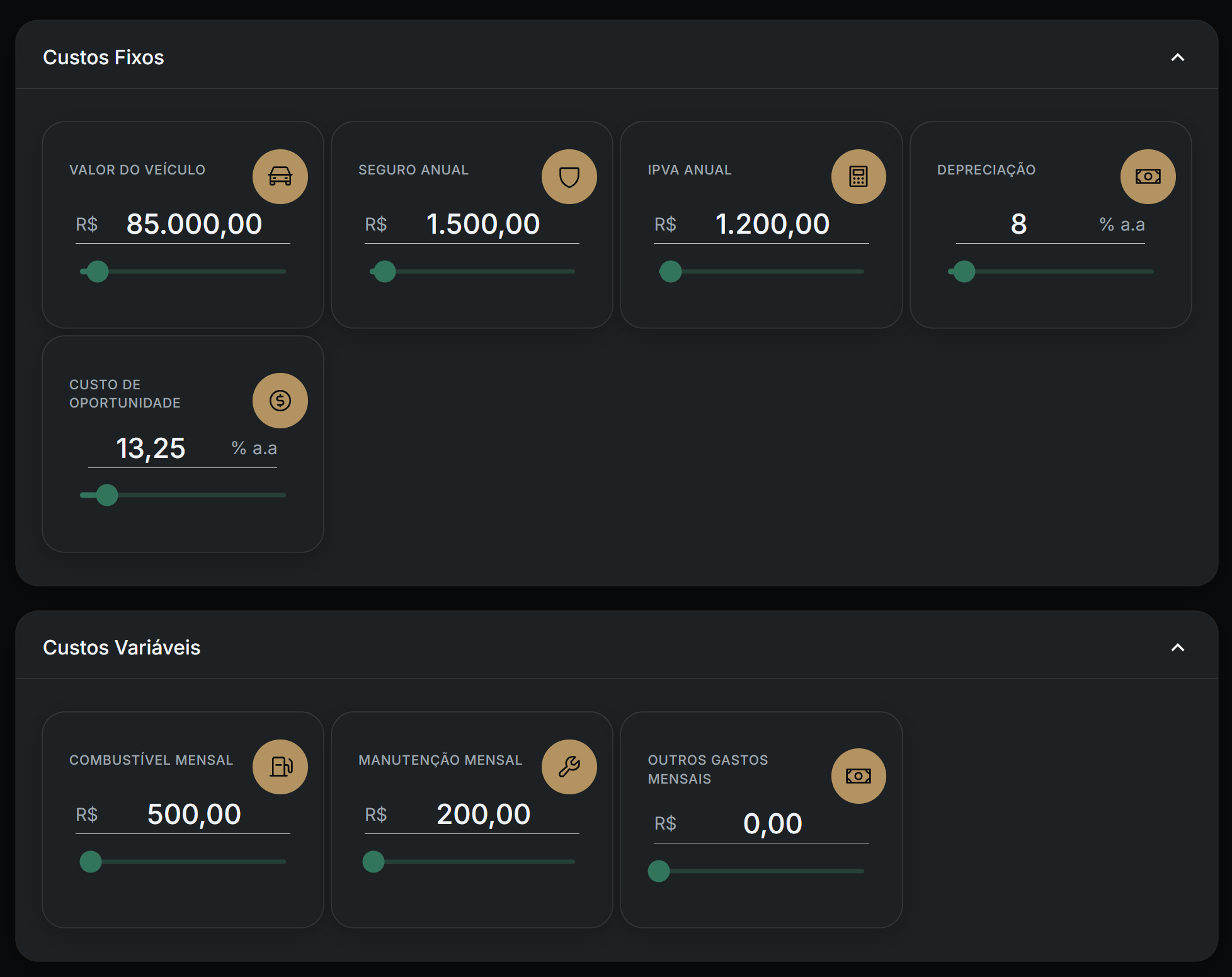Click the shield icon on Seguro Anual

pyautogui.click(x=569, y=176)
